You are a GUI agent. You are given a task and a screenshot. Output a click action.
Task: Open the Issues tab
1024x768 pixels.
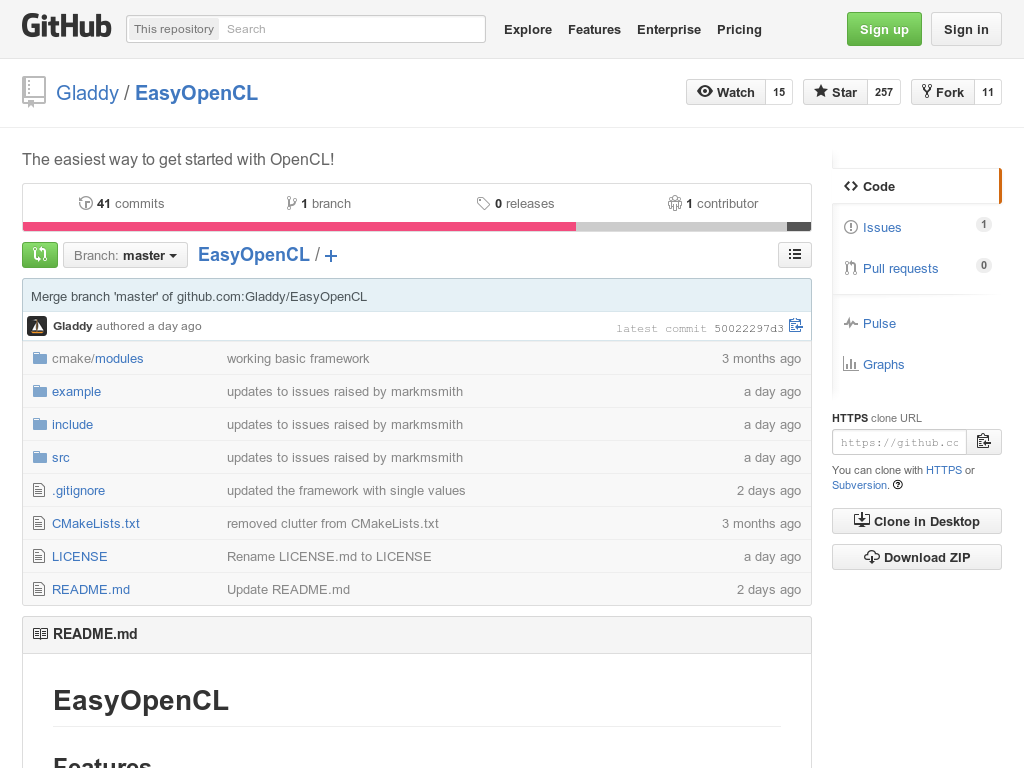(916, 227)
